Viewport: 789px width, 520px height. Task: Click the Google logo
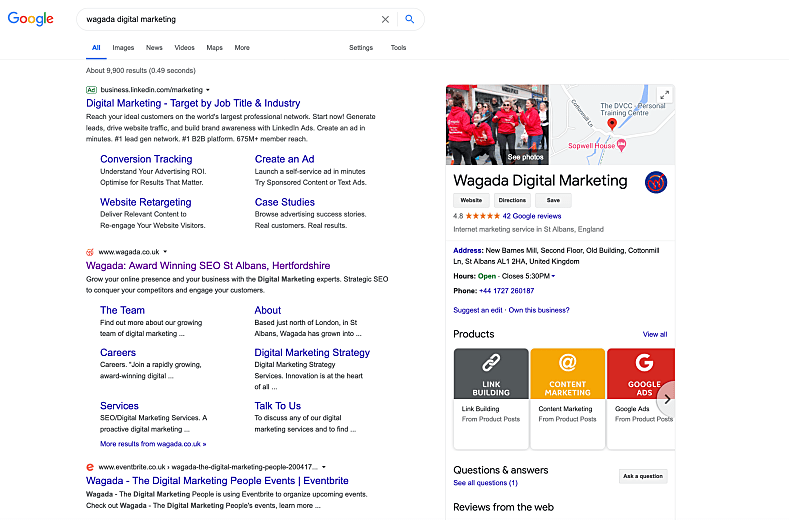pyautogui.click(x=31, y=19)
